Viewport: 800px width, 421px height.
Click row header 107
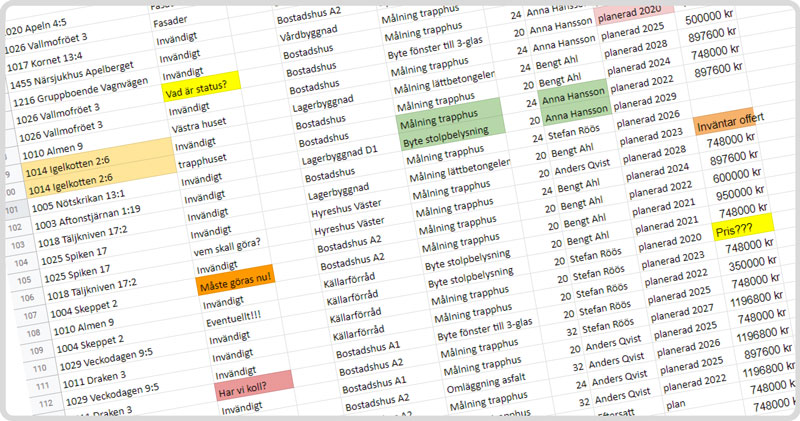click(x=30, y=315)
